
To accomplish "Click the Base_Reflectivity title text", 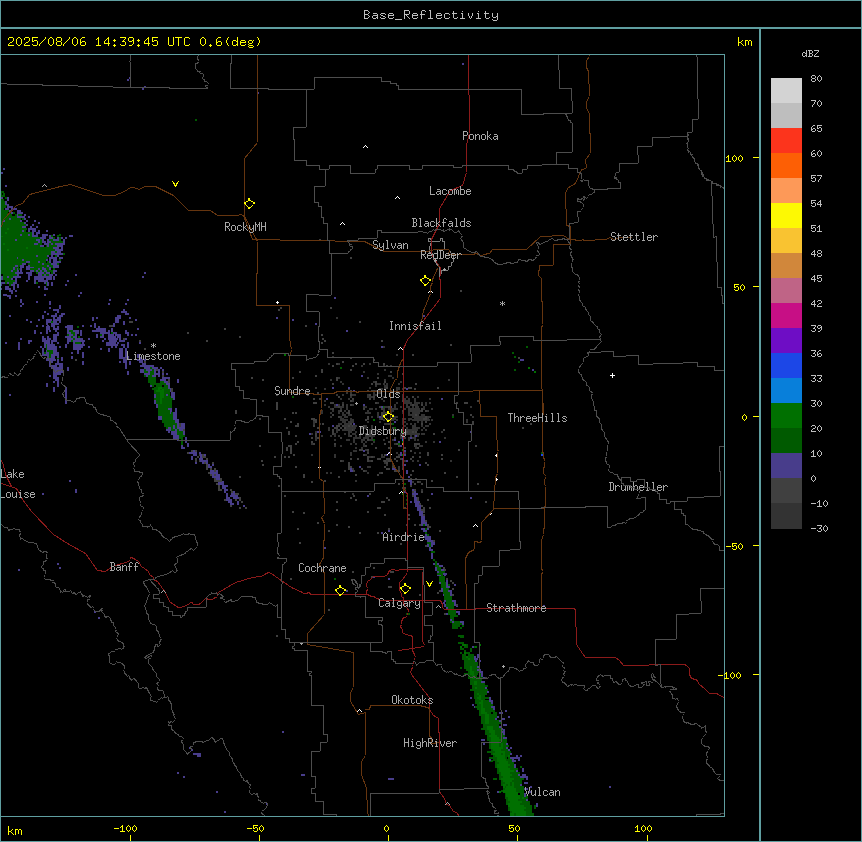I will coord(431,15).
